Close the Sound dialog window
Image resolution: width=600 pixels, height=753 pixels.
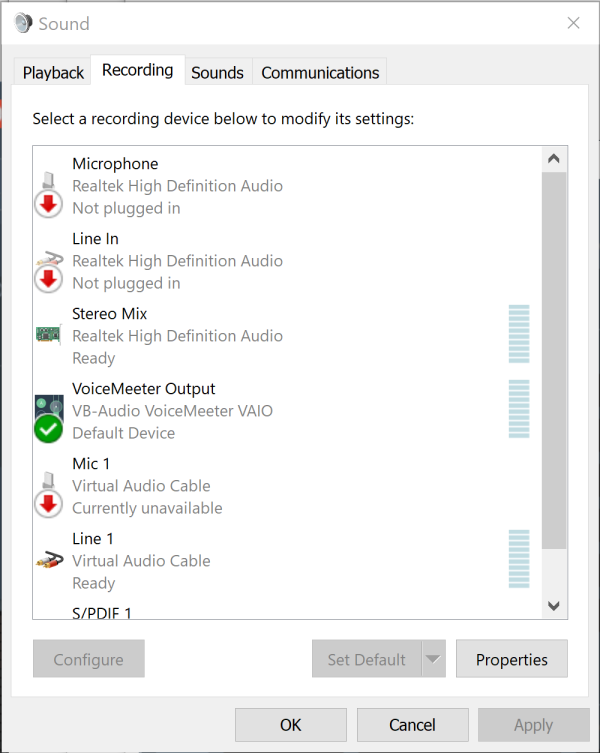tap(573, 23)
